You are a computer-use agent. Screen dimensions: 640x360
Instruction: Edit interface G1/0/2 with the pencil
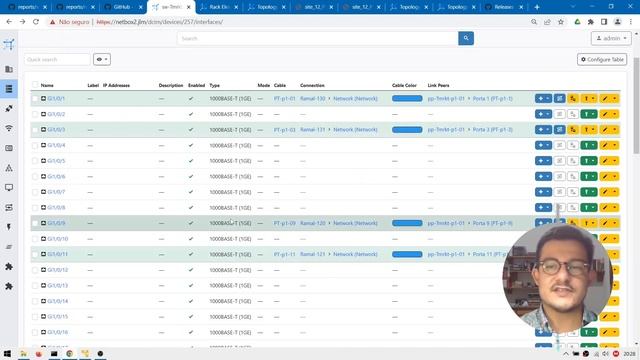pyautogui.click(x=604, y=114)
